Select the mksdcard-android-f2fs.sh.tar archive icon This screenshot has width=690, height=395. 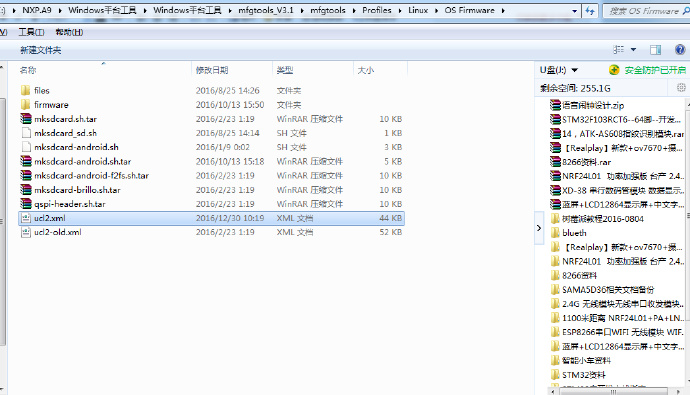pos(26,176)
